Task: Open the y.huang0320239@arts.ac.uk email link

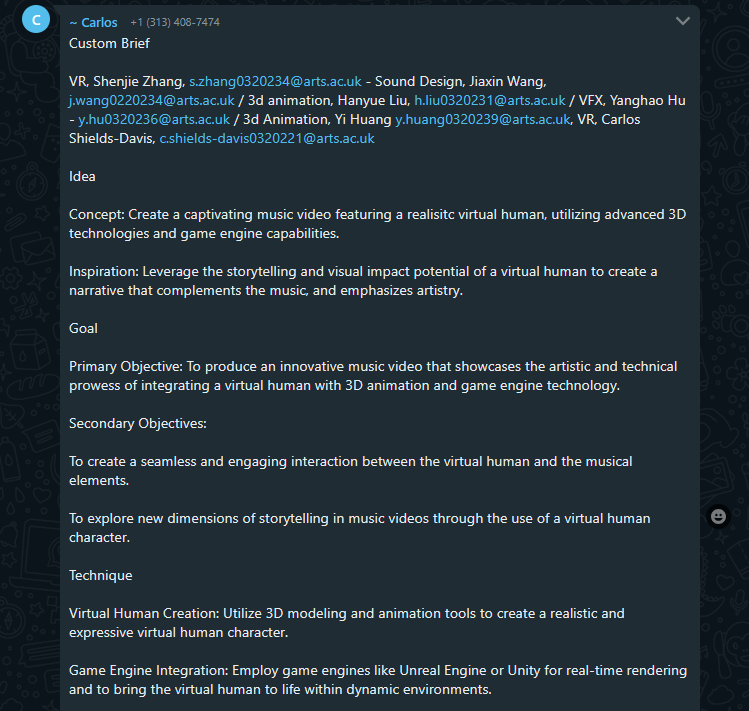Action: click(x=482, y=119)
